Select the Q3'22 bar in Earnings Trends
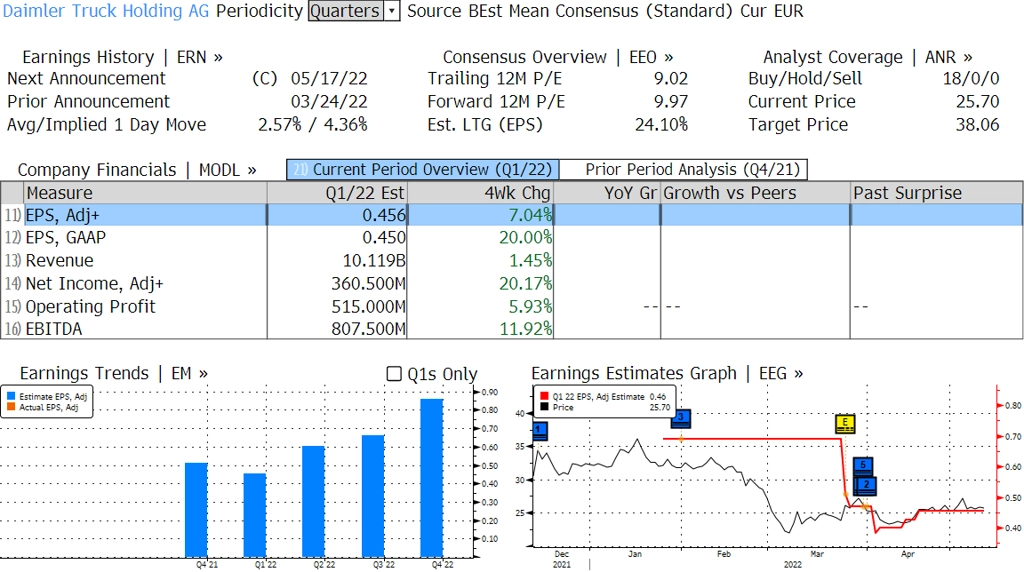The image size is (1024, 572). [373, 496]
